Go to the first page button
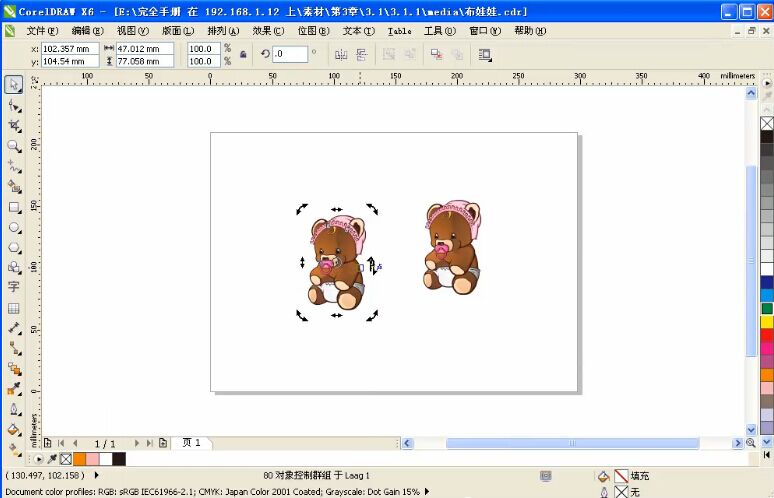The height and width of the screenshot is (498, 774). click(x=61, y=443)
